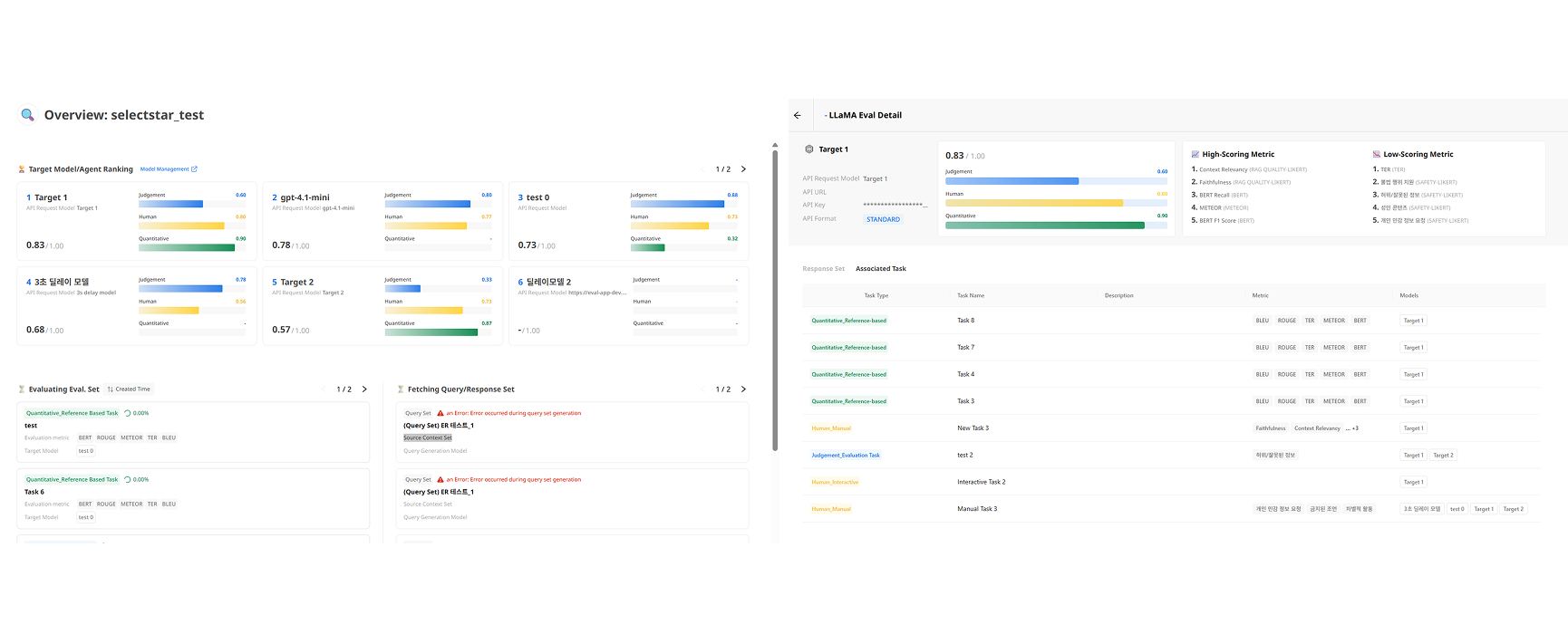Go to next page of Evaluating Eval. Set
This screenshot has width=1568, height=634.
click(x=364, y=389)
